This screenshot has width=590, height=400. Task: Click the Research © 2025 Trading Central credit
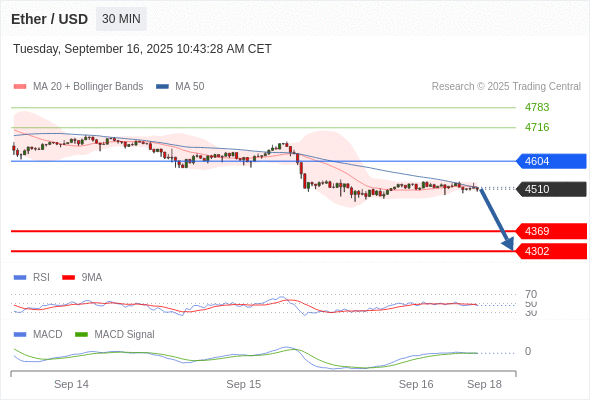pyautogui.click(x=506, y=87)
